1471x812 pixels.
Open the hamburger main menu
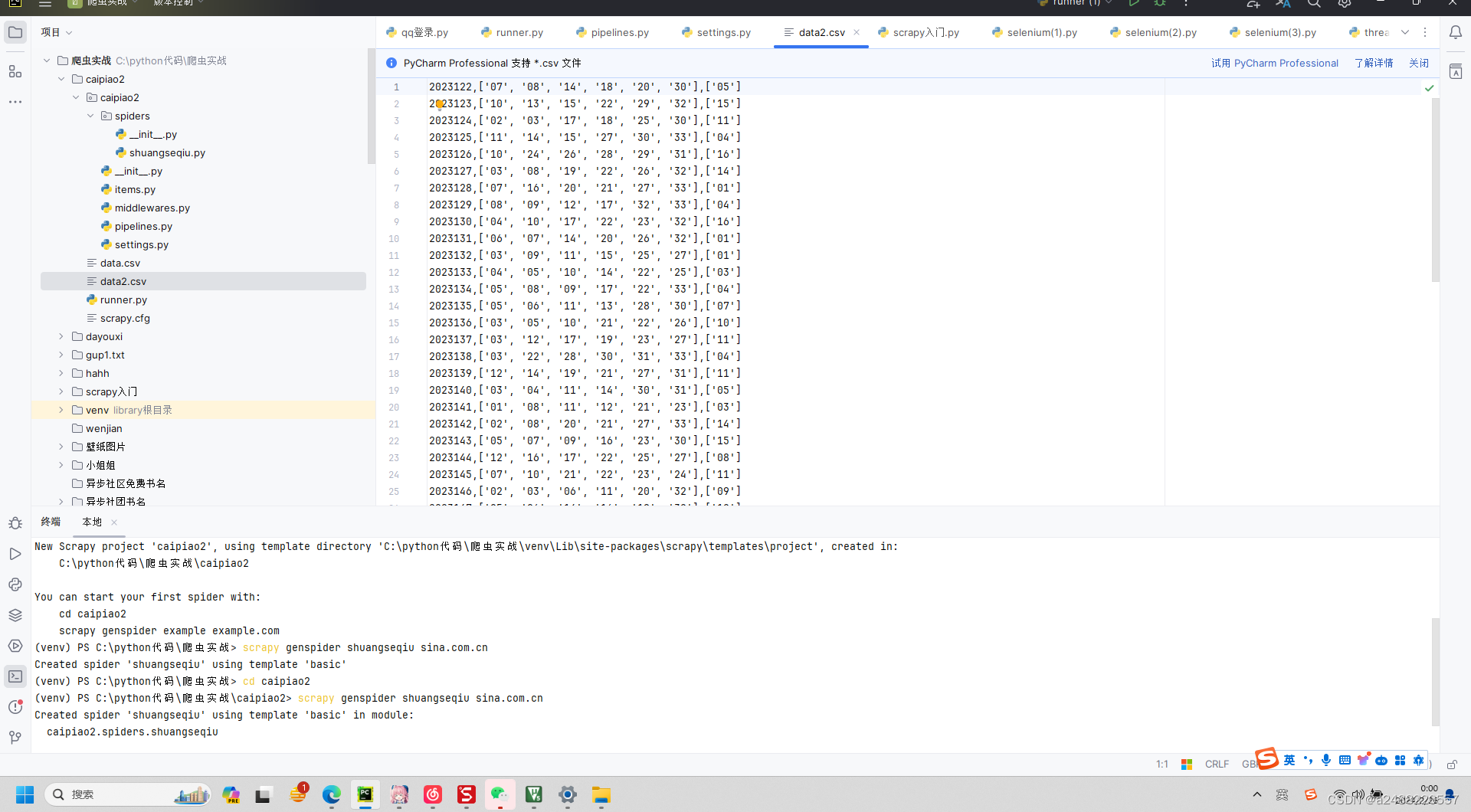(45, 3)
